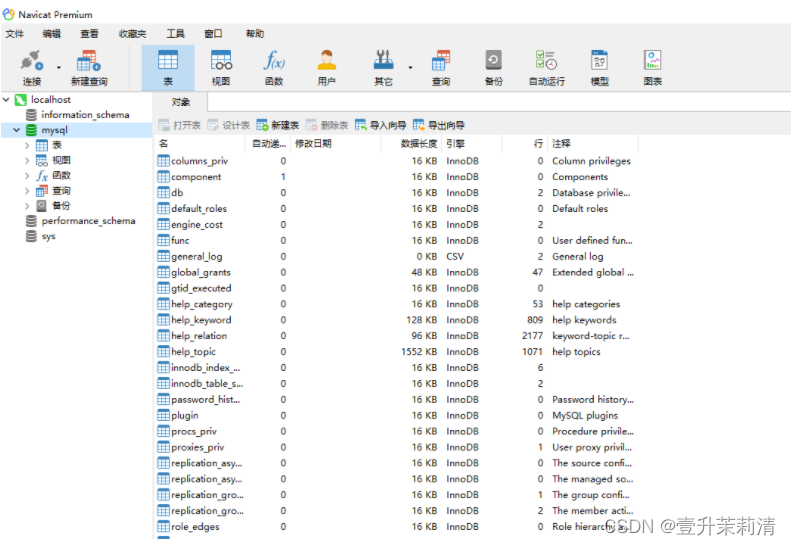Sort by the 数据长度 column header
Viewport: 791px width, 545px height.
412,143
